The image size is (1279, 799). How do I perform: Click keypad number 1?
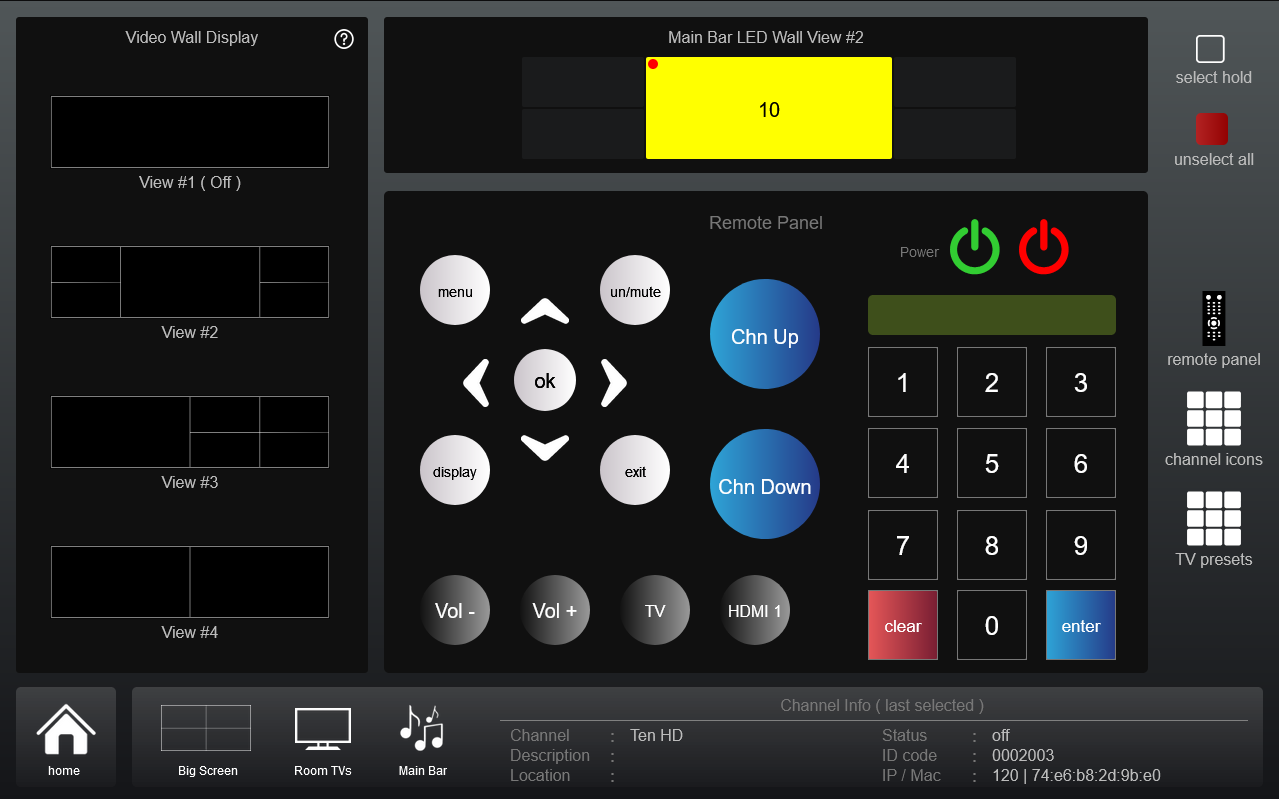click(903, 382)
